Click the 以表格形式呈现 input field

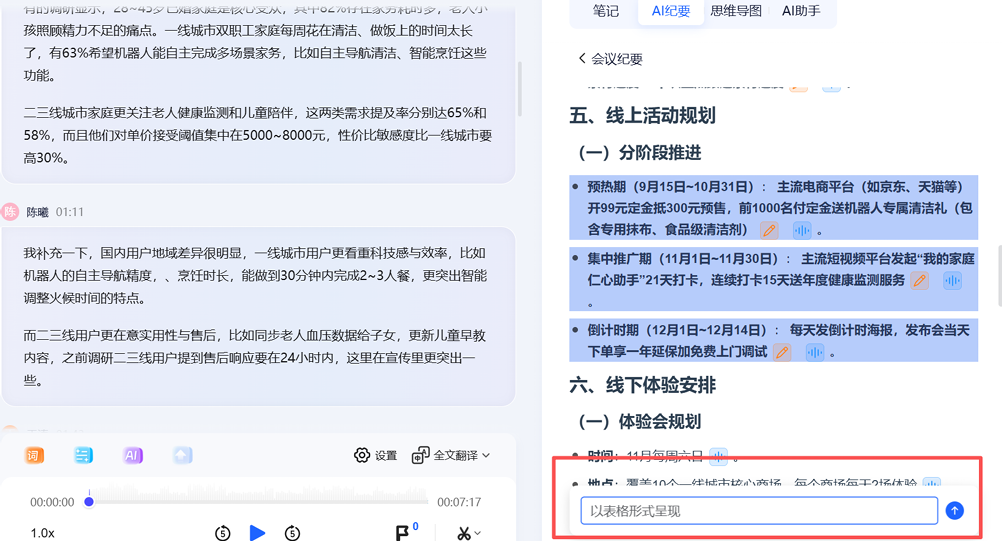pos(759,511)
